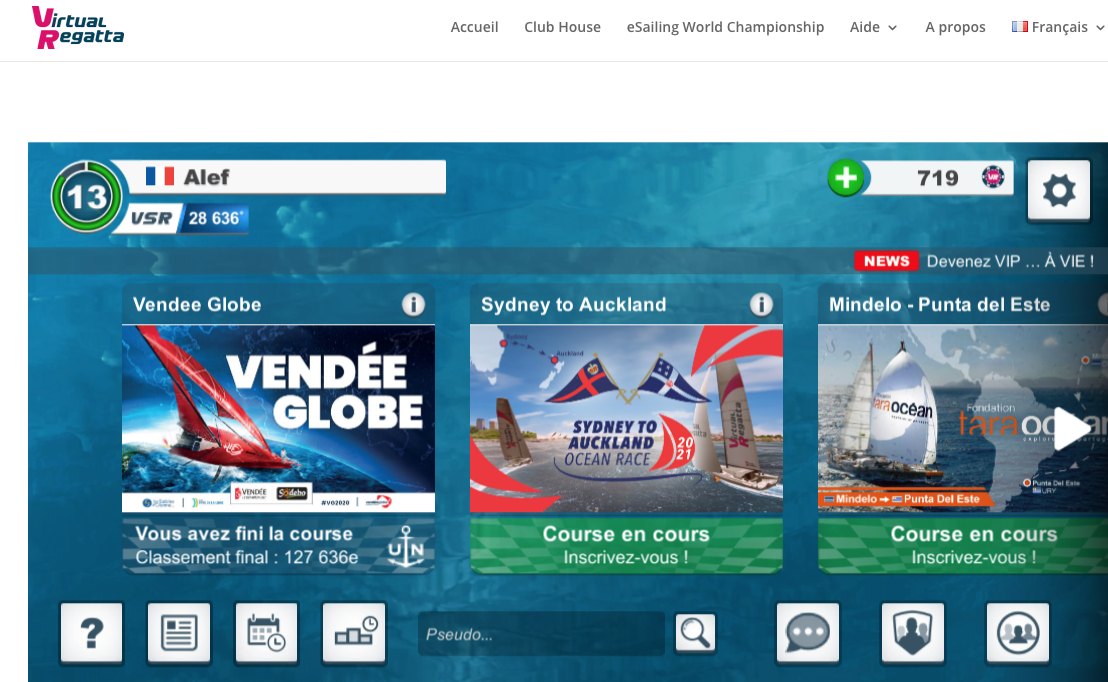Show info for Vendee Globe race
Viewport: 1108px width, 682px height.
tap(413, 304)
